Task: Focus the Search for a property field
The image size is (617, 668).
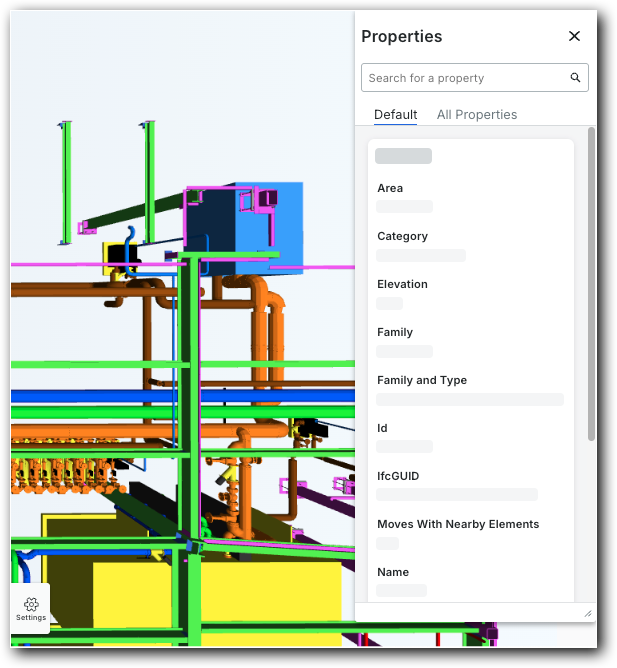Action: pyautogui.click(x=475, y=78)
